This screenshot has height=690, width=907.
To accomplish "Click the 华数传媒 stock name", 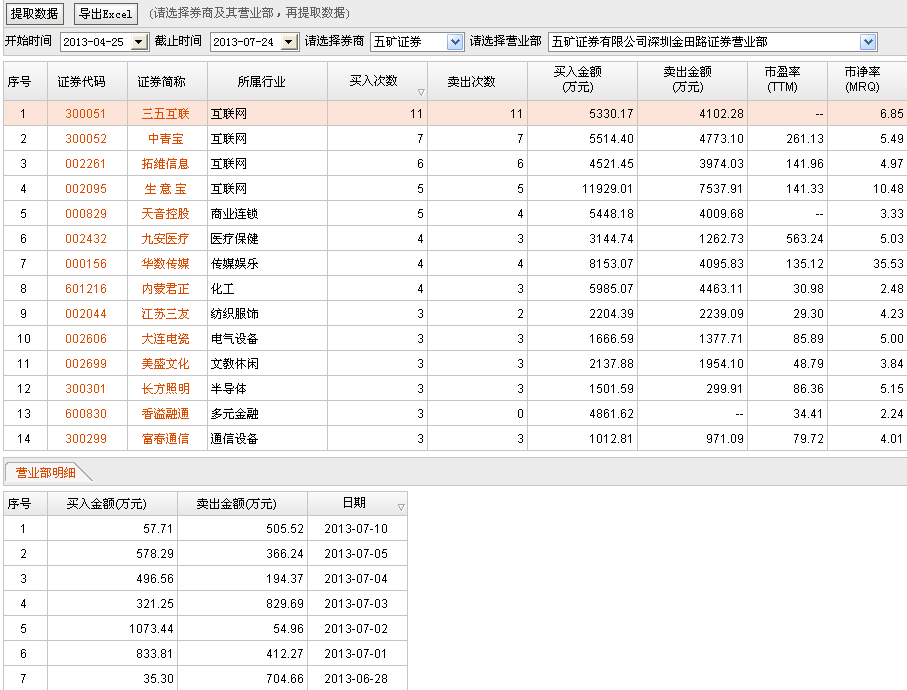I will point(165,264).
